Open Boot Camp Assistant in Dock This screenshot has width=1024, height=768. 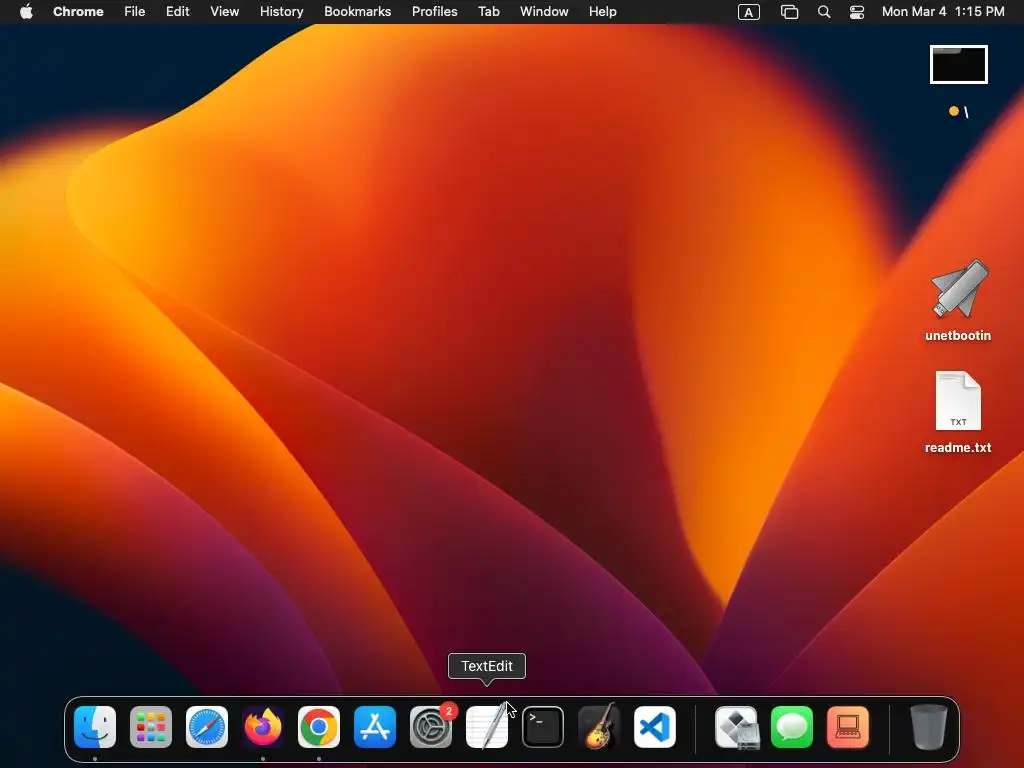[737, 727]
